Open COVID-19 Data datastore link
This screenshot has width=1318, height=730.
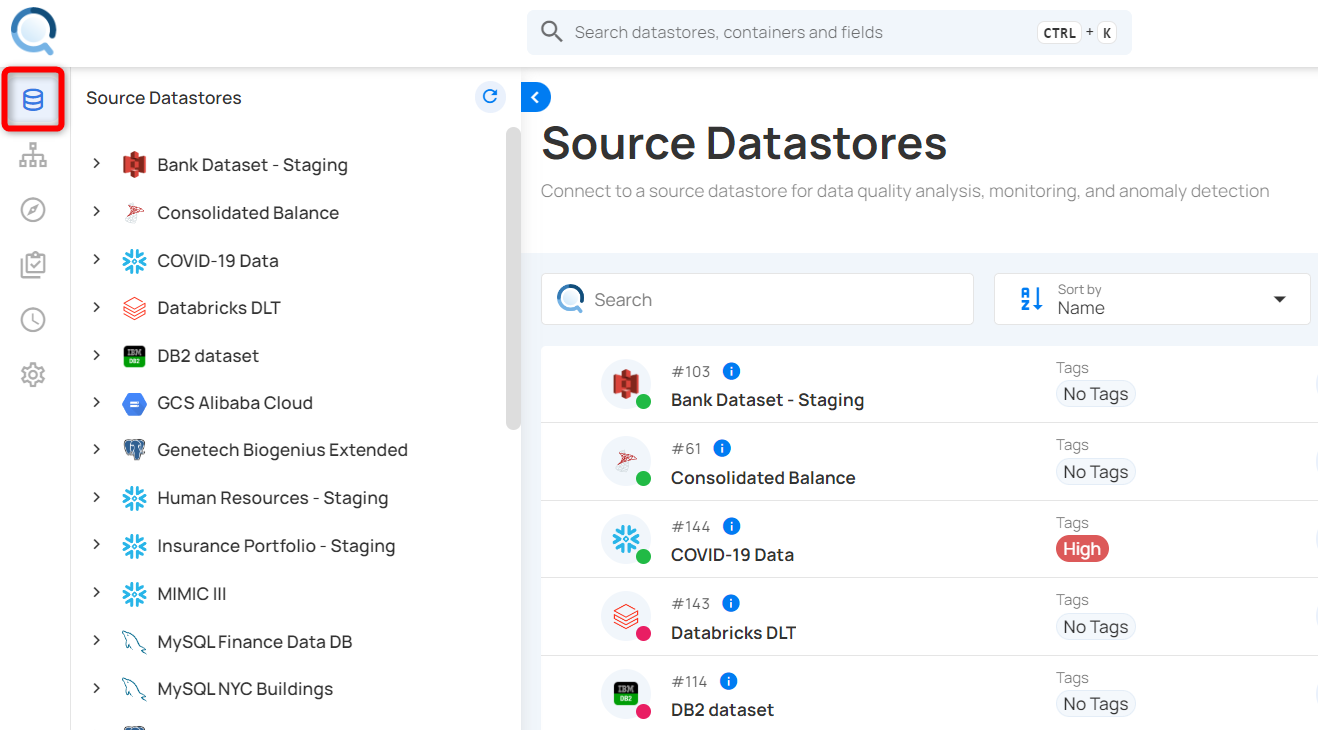(x=732, y=555)
